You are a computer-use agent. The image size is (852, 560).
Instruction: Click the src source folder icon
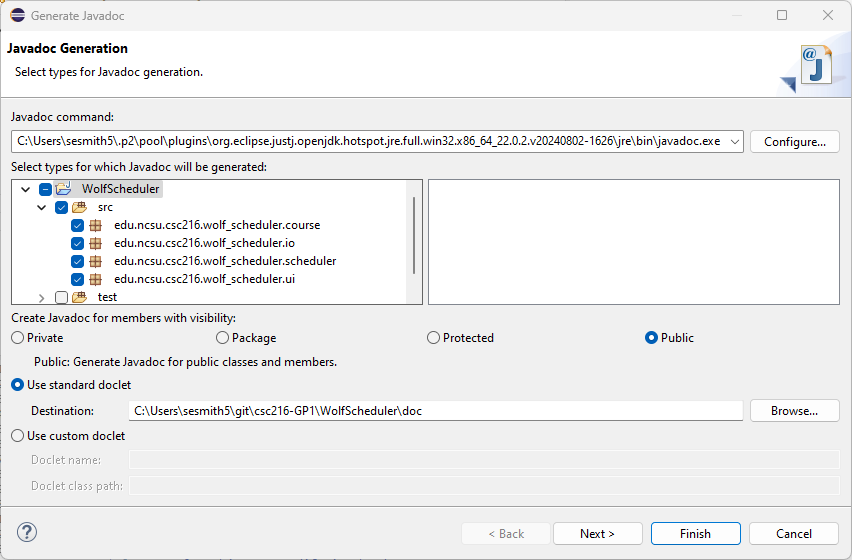pos(79,207)
